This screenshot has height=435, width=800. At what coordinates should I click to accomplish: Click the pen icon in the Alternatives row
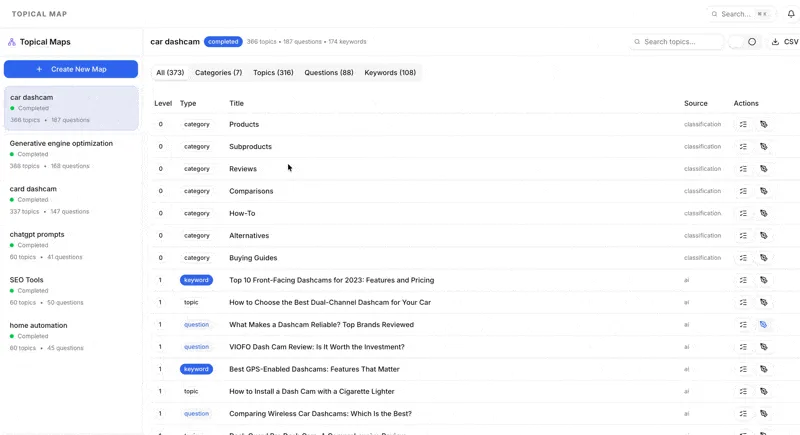tap(764, 236)
